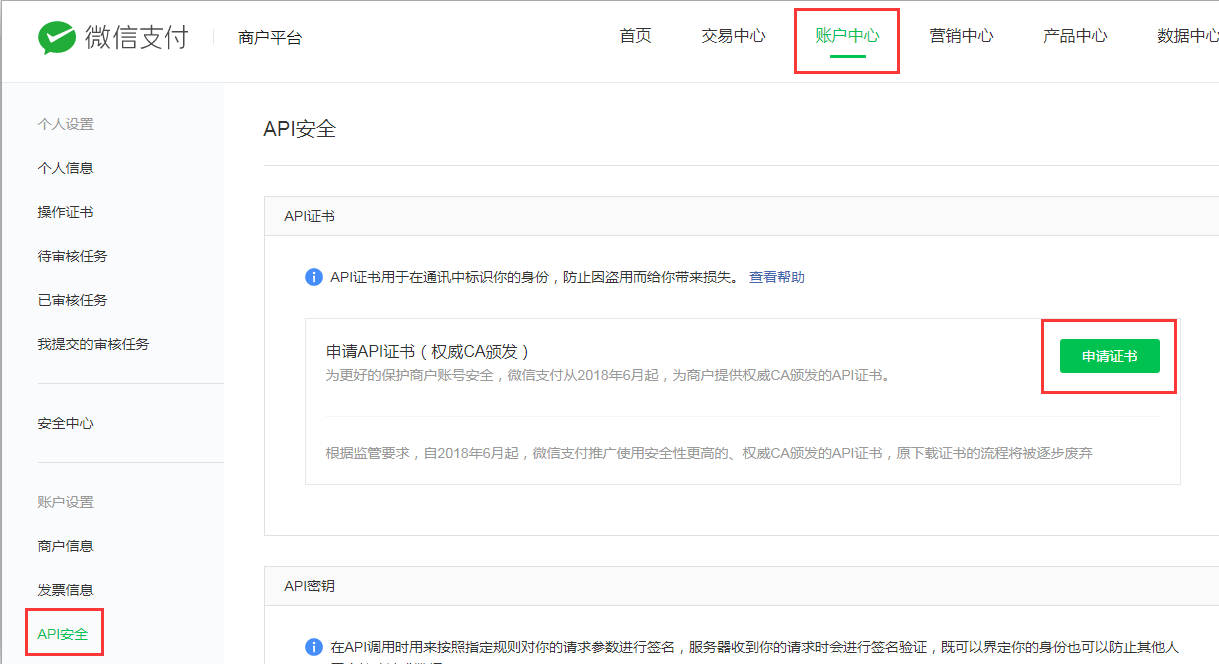
Task: Click the blue info icon under API密钥
Action: point(313,647)
